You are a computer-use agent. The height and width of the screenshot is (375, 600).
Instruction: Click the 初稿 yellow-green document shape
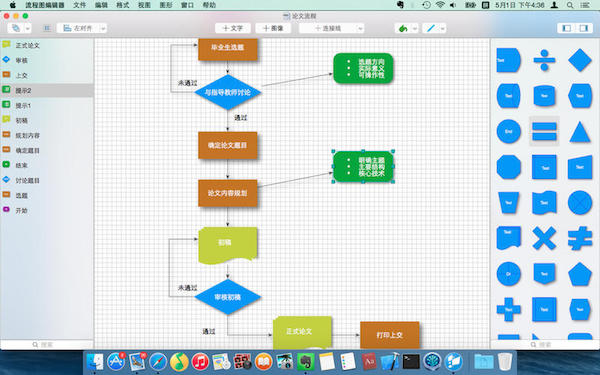[x=228, y=246]
